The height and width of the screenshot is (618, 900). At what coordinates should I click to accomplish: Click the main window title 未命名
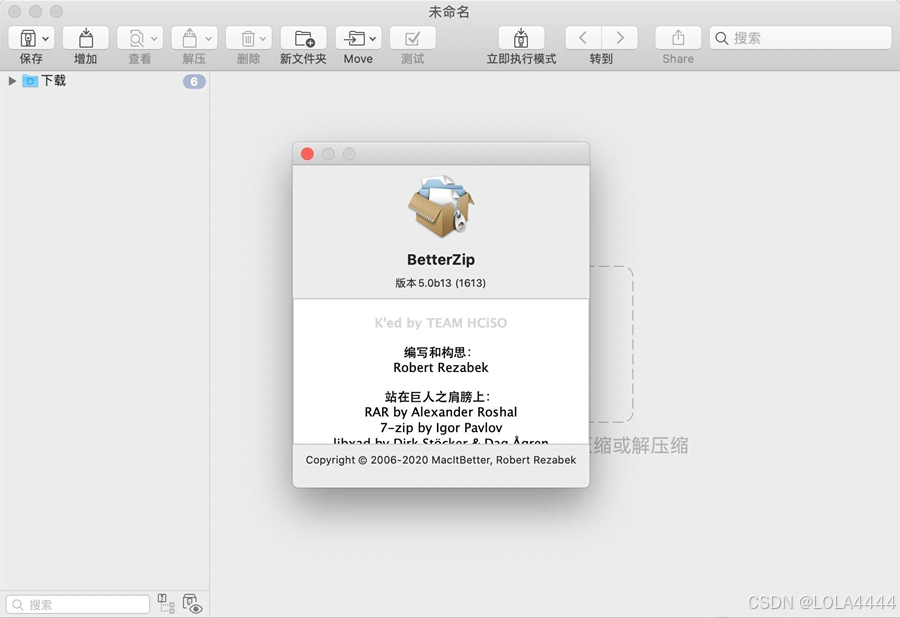[449, 11]
